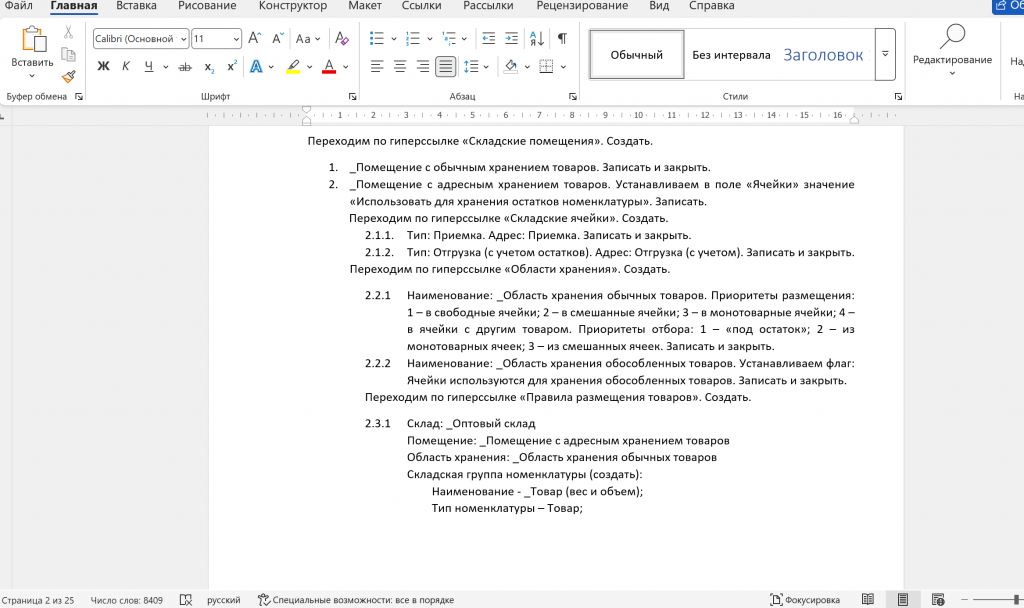
Task: Click русский language indicator
Action: [x=223, y=600]
